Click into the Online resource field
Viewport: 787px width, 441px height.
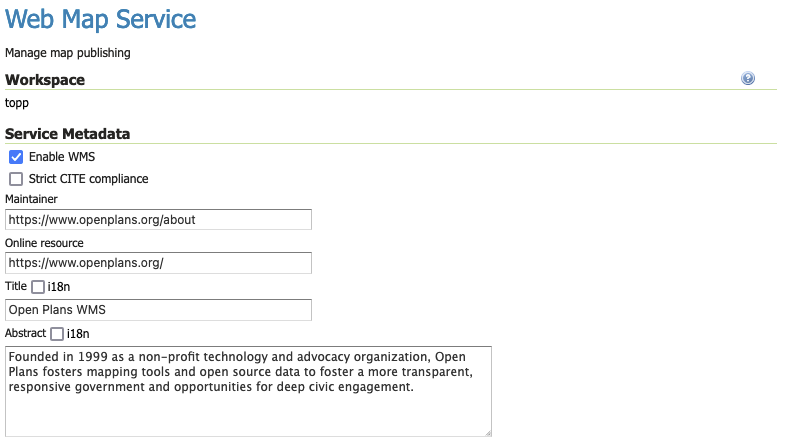coord(158,263)
